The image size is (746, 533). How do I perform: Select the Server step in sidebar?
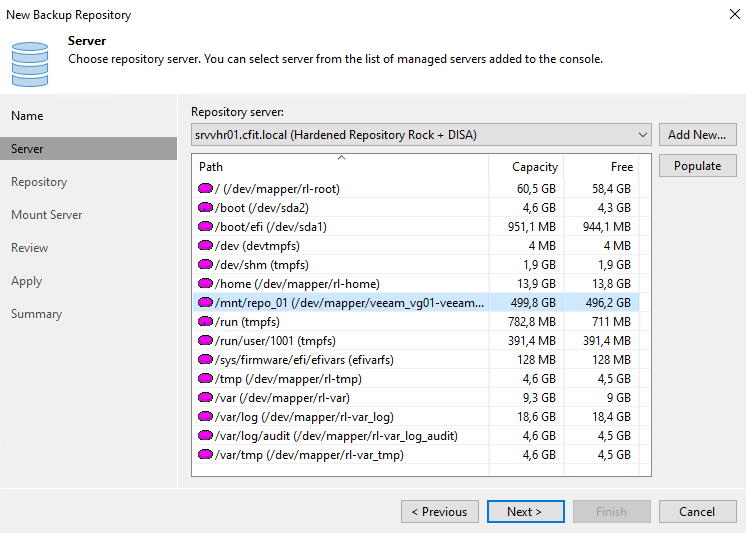coord(27,149)
